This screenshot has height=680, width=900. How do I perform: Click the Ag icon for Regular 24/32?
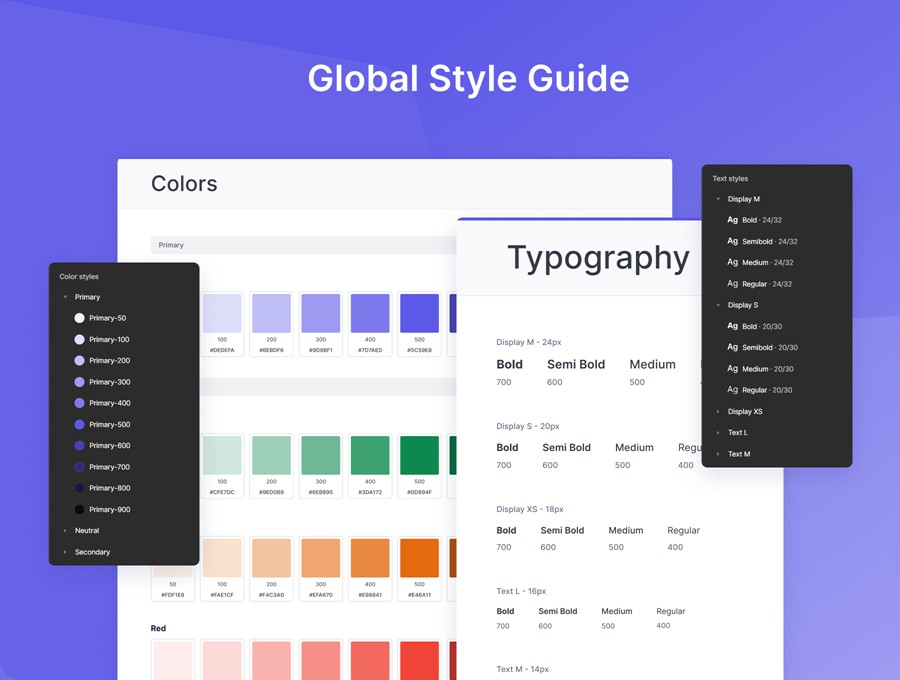[x=733, y=283]
